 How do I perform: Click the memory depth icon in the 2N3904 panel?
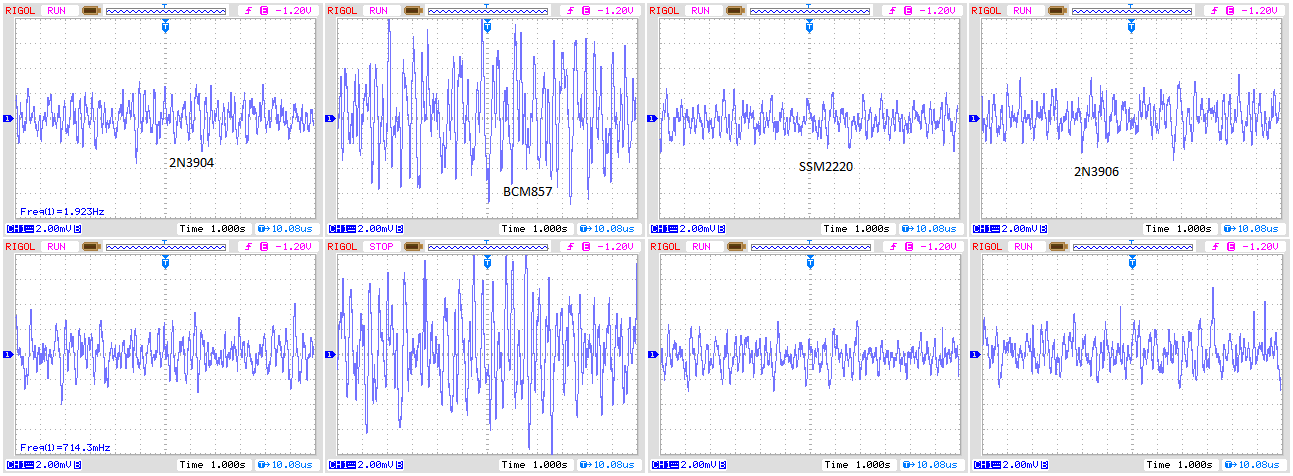pos(91,10)
